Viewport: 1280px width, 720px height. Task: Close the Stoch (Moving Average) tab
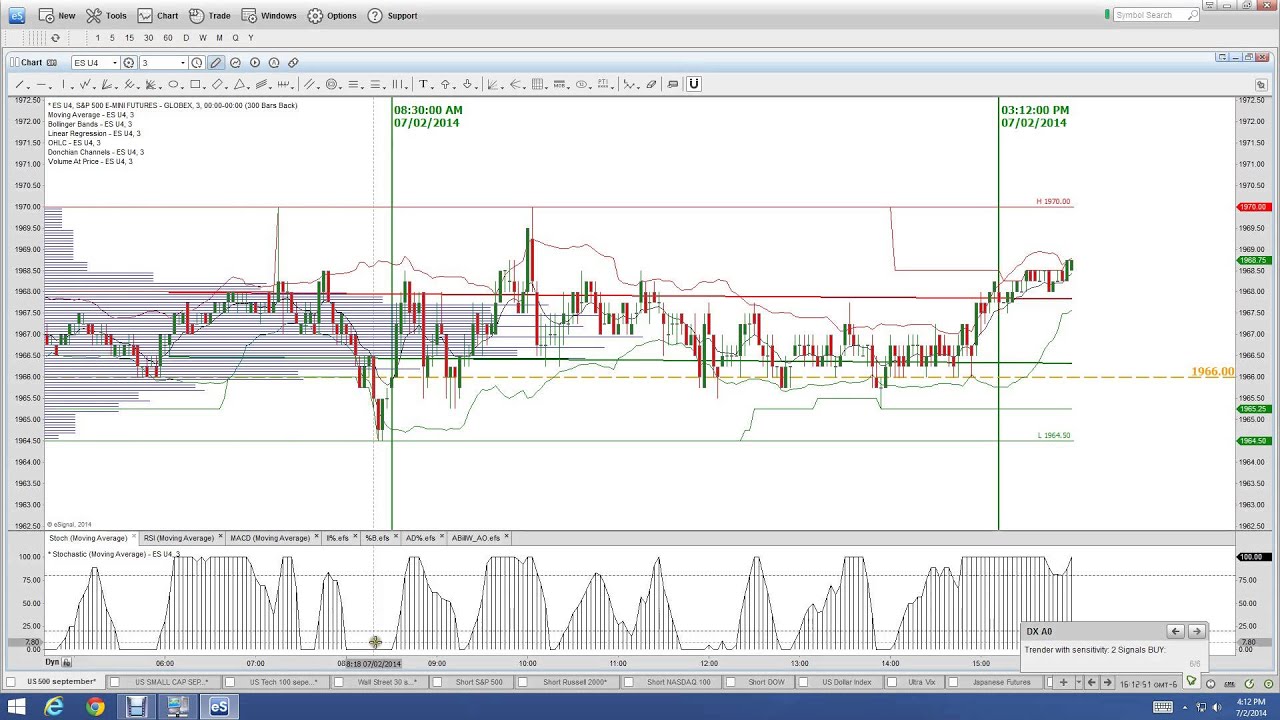(x=134, y=538)
